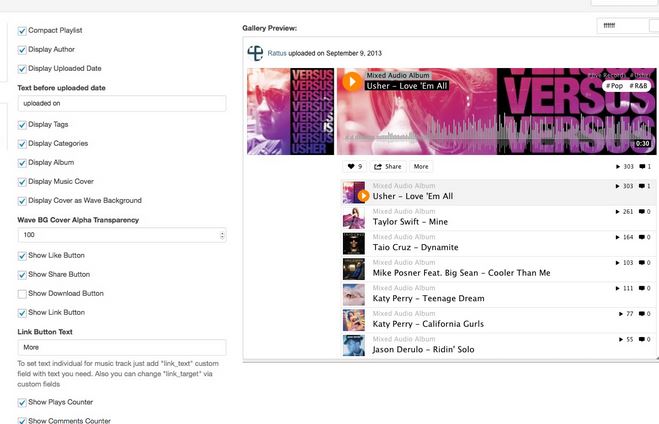Click the Mike Posner cover thumbnail

[354, 269]
